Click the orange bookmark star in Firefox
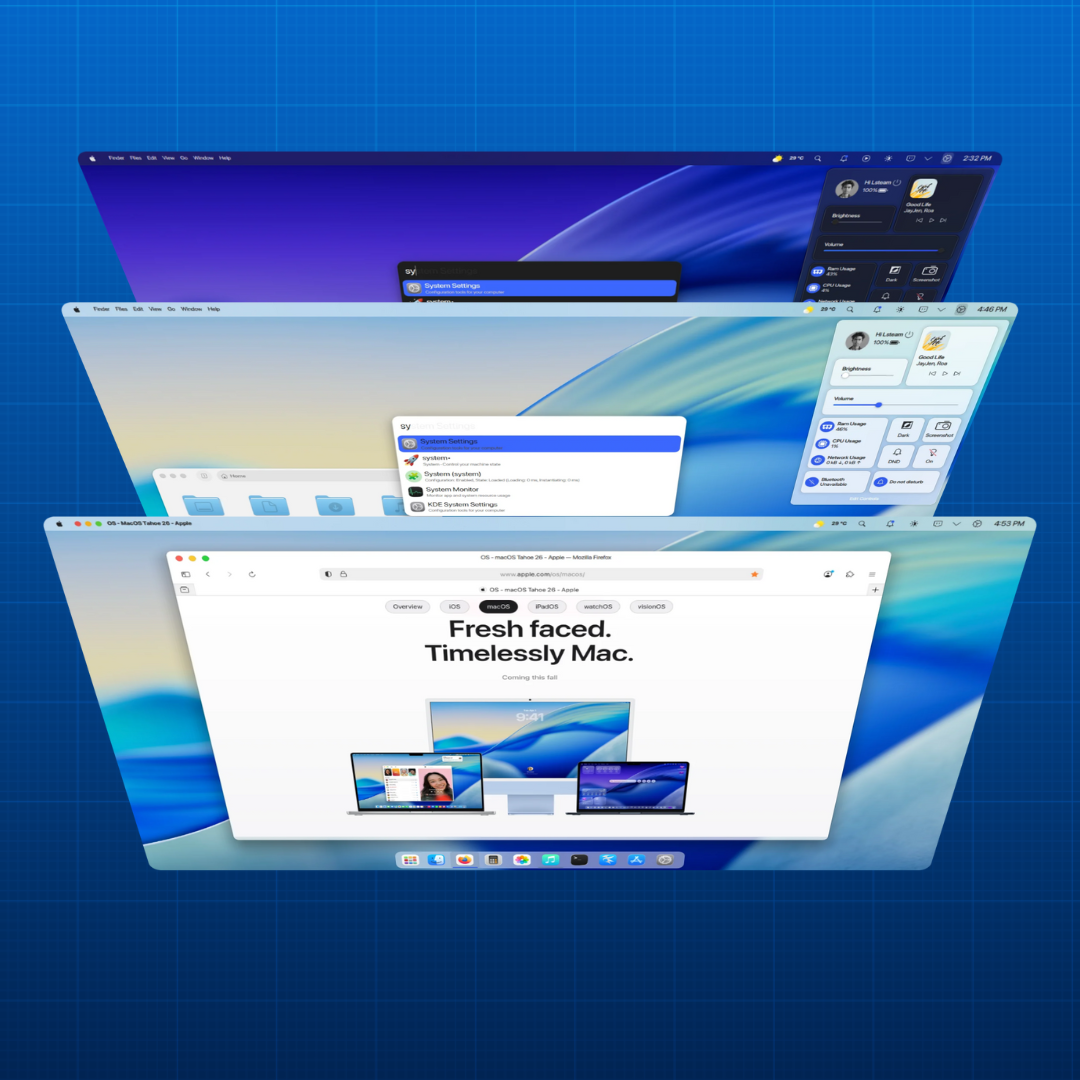 click(x=754, y=574)
